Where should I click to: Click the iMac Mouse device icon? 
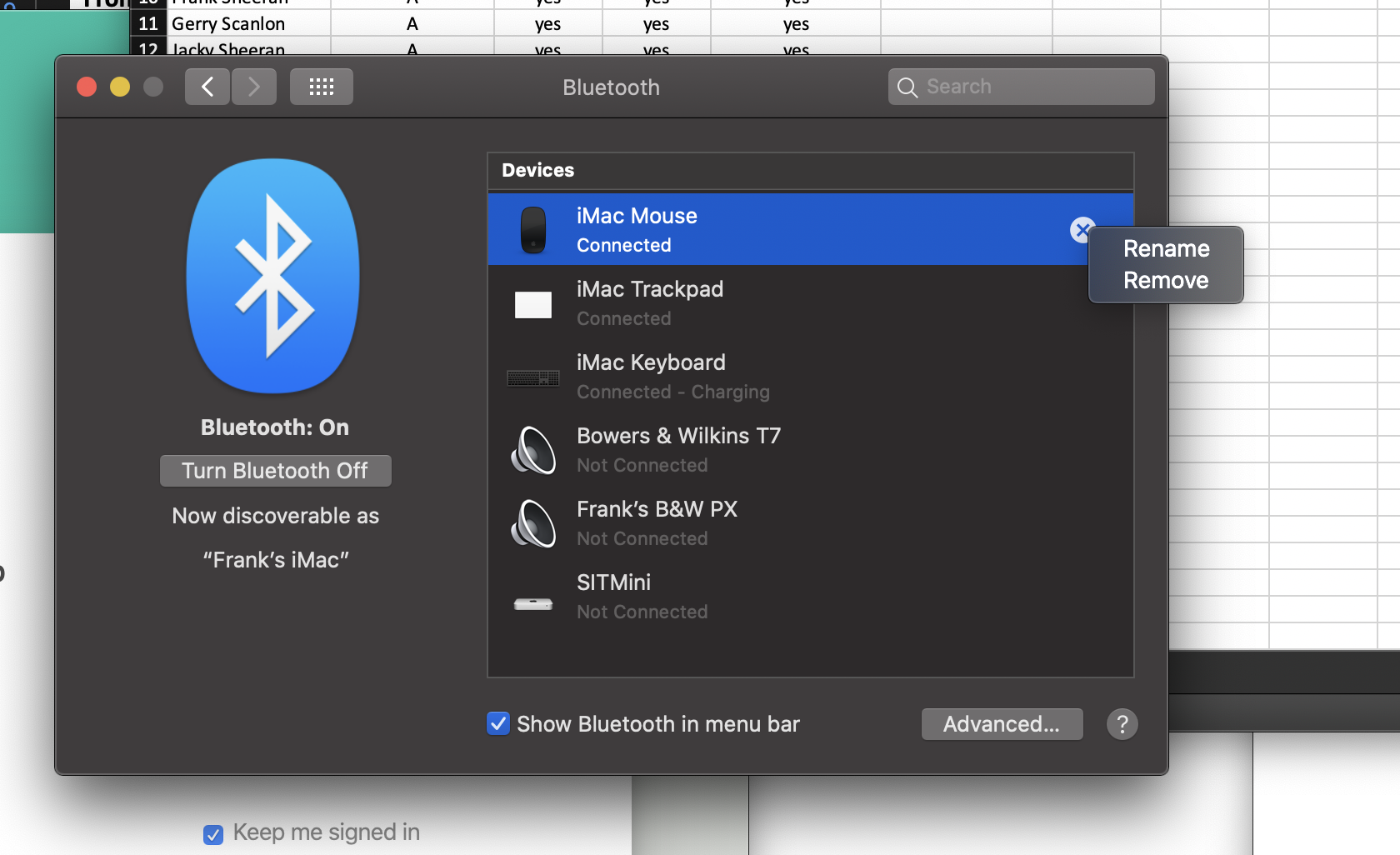pos(533,230)
